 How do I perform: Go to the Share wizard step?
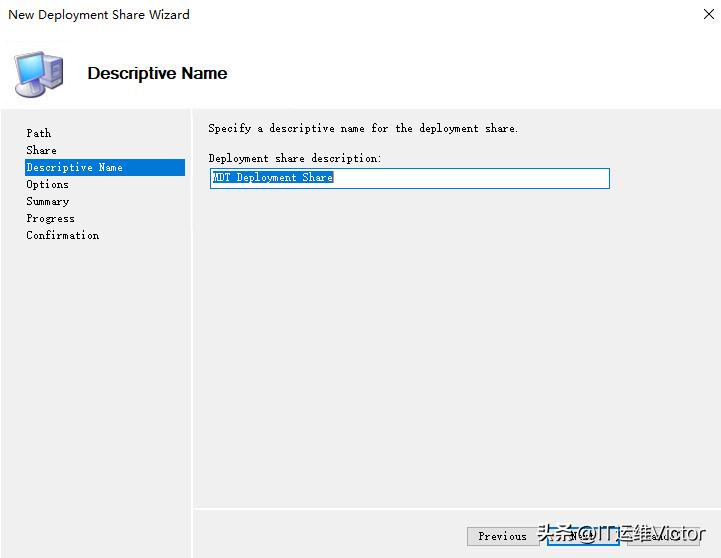tap(41, 150)
